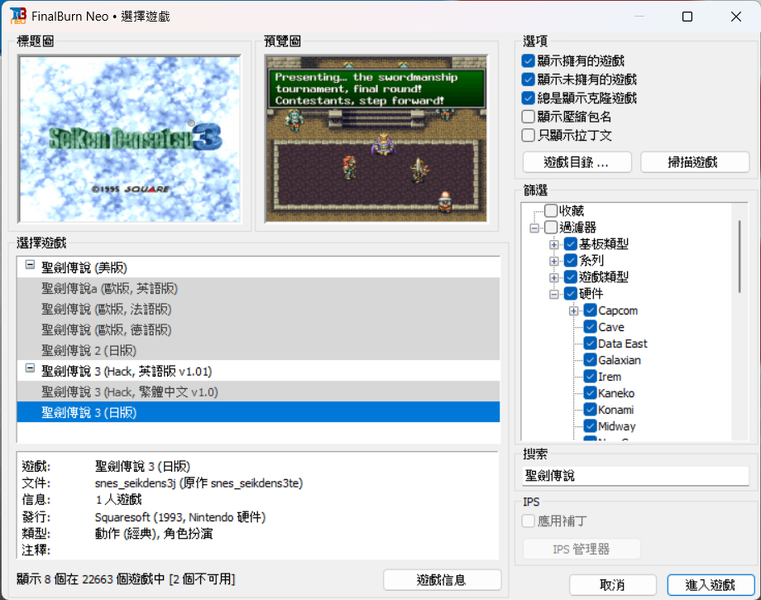Image resolution: width=761 pixels, height=600 pixels.
Task: Click the 1 人遊戲 info text
Action: pos(118,500)
